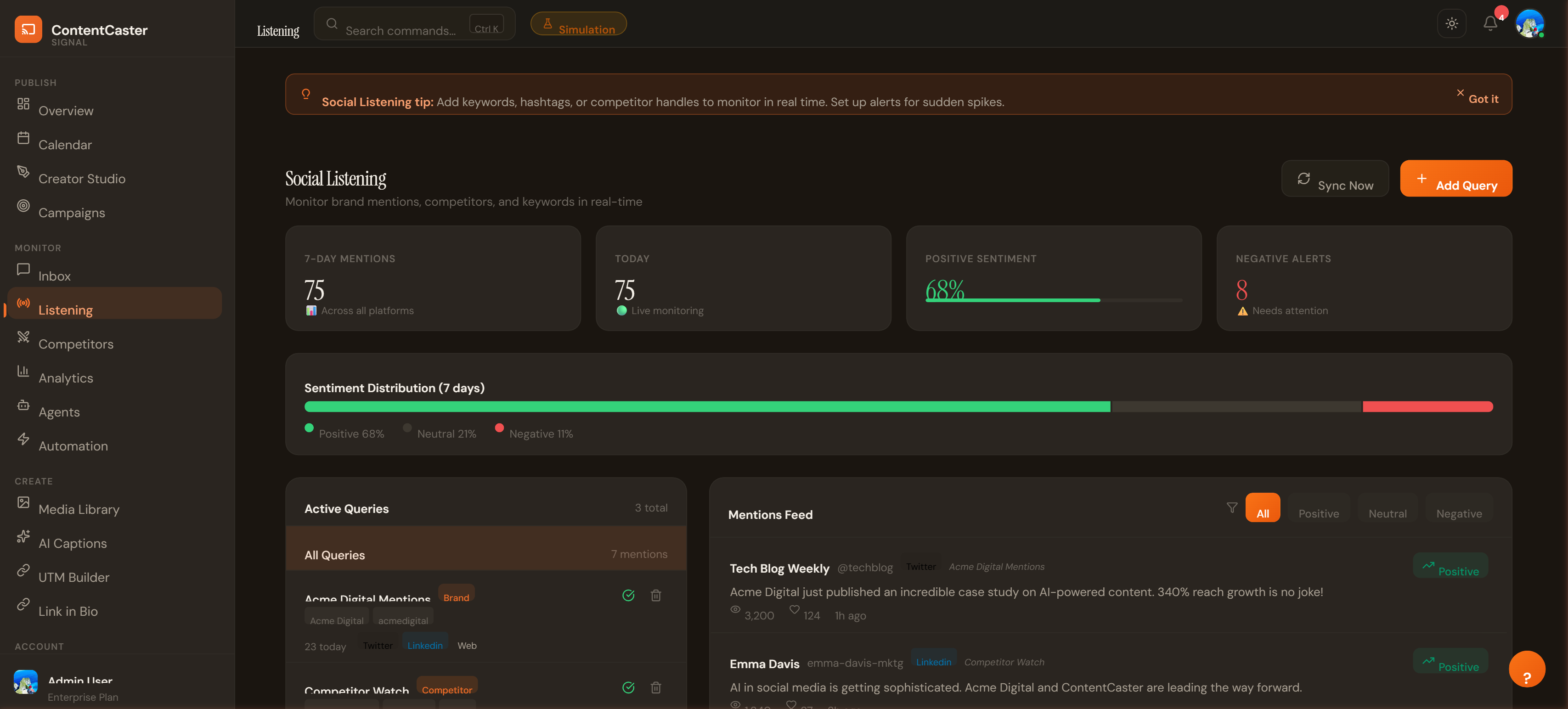Click the Positive badge on Emma Davis mention
This screenshot has width=1568, height=709.
(1450, 661)
